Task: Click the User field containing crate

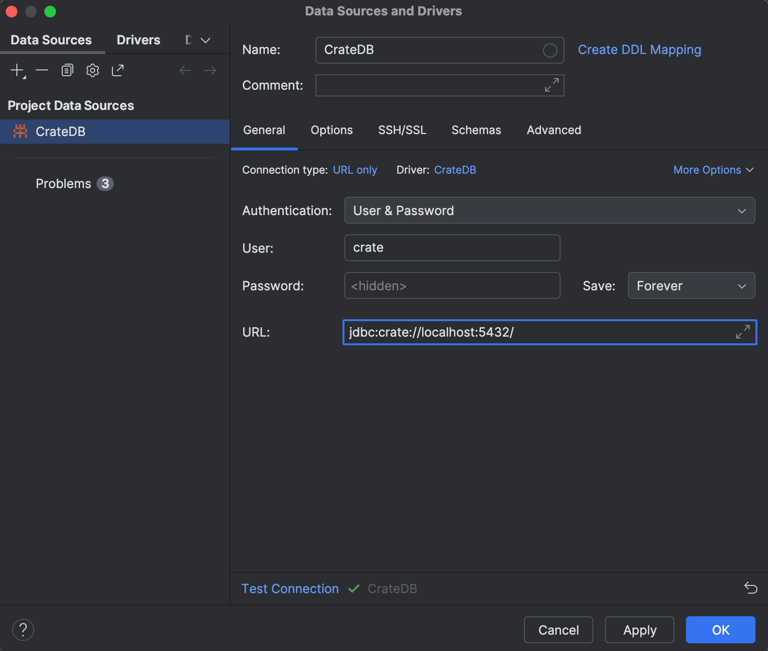Action: tap(452, 247)
